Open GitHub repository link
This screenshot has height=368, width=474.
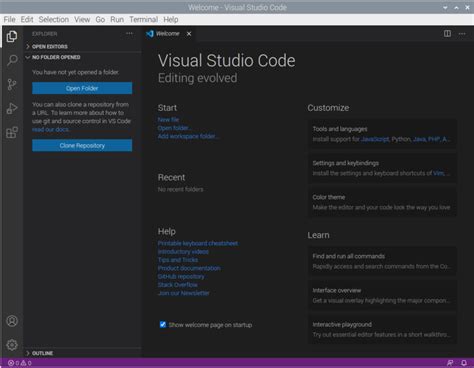(181, 277)
